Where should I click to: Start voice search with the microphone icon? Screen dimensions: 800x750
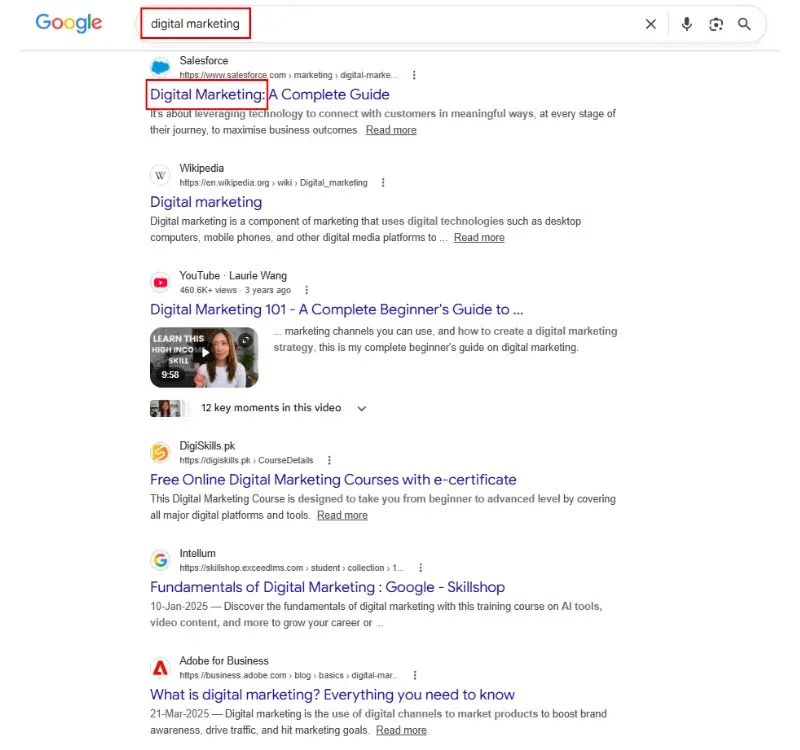tap(687, 24)
